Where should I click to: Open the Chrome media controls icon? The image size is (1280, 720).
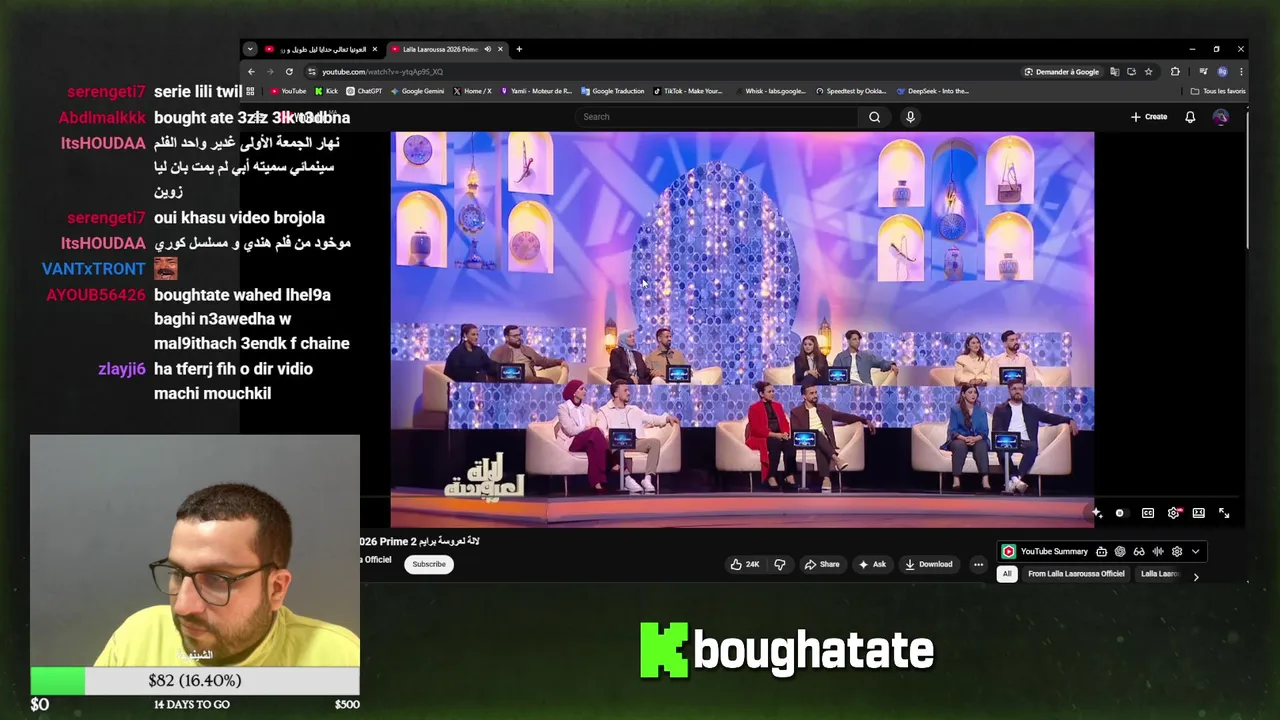[x=1204, y=72]
